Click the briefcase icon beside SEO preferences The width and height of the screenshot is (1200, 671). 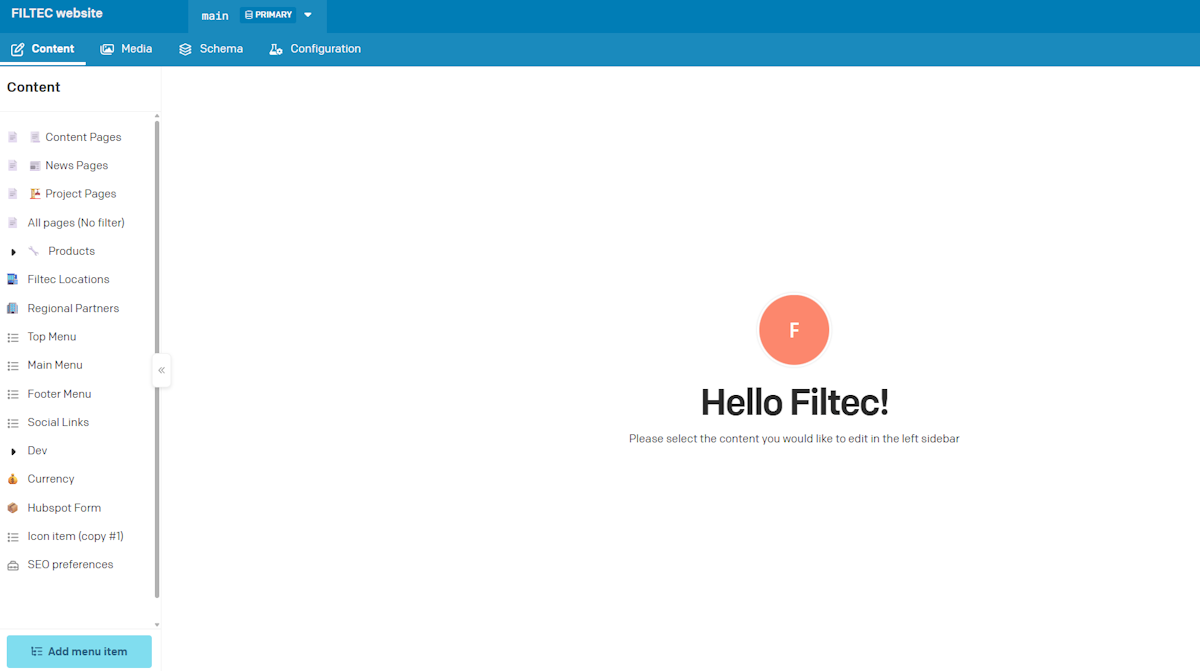(x=13, y=565)
